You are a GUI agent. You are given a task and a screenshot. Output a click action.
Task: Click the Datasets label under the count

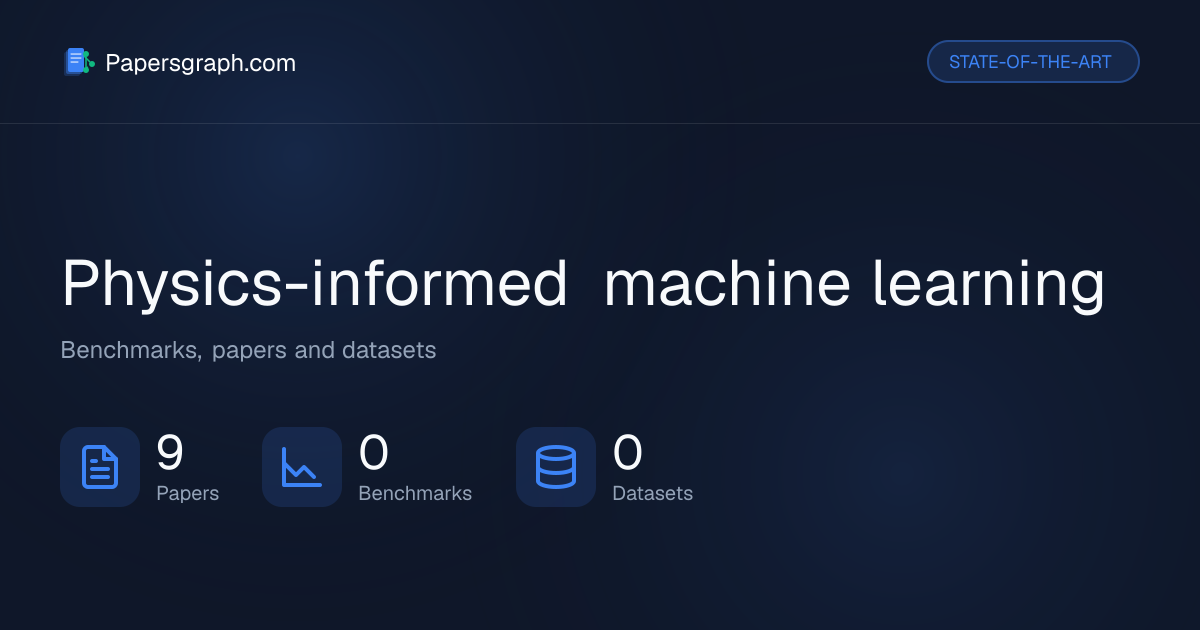(x=652, y=493)
